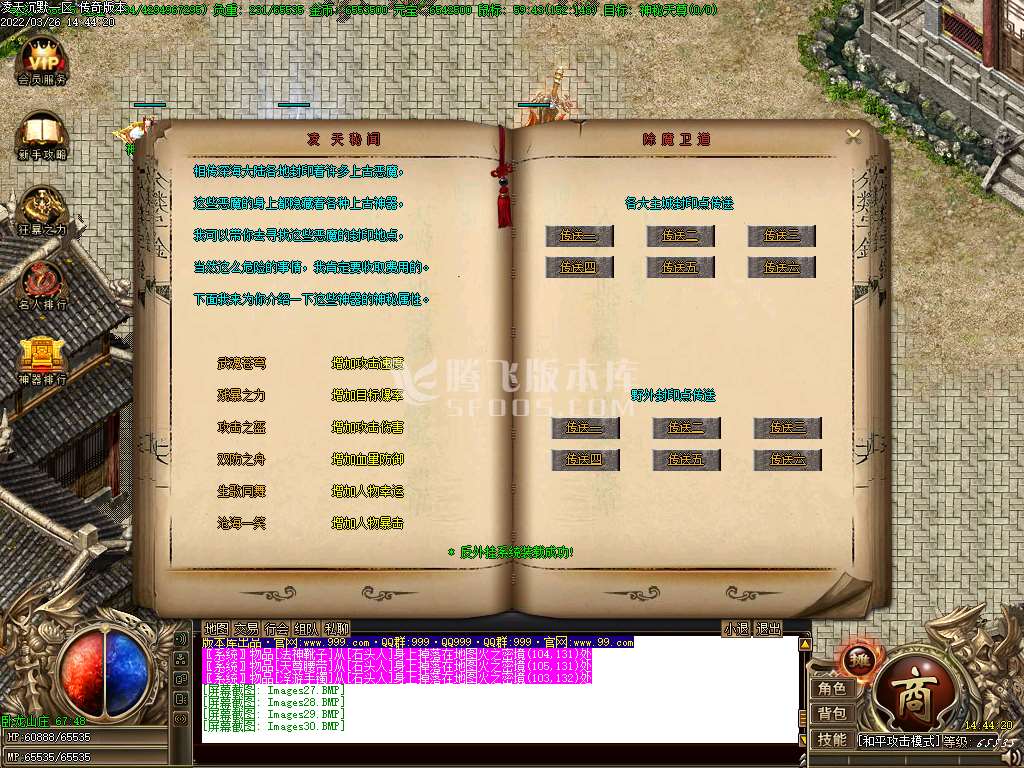This screenshot has width=1024, height=768.
Task: Click the red and blue HP/MP orb
Action: (104, 671)
